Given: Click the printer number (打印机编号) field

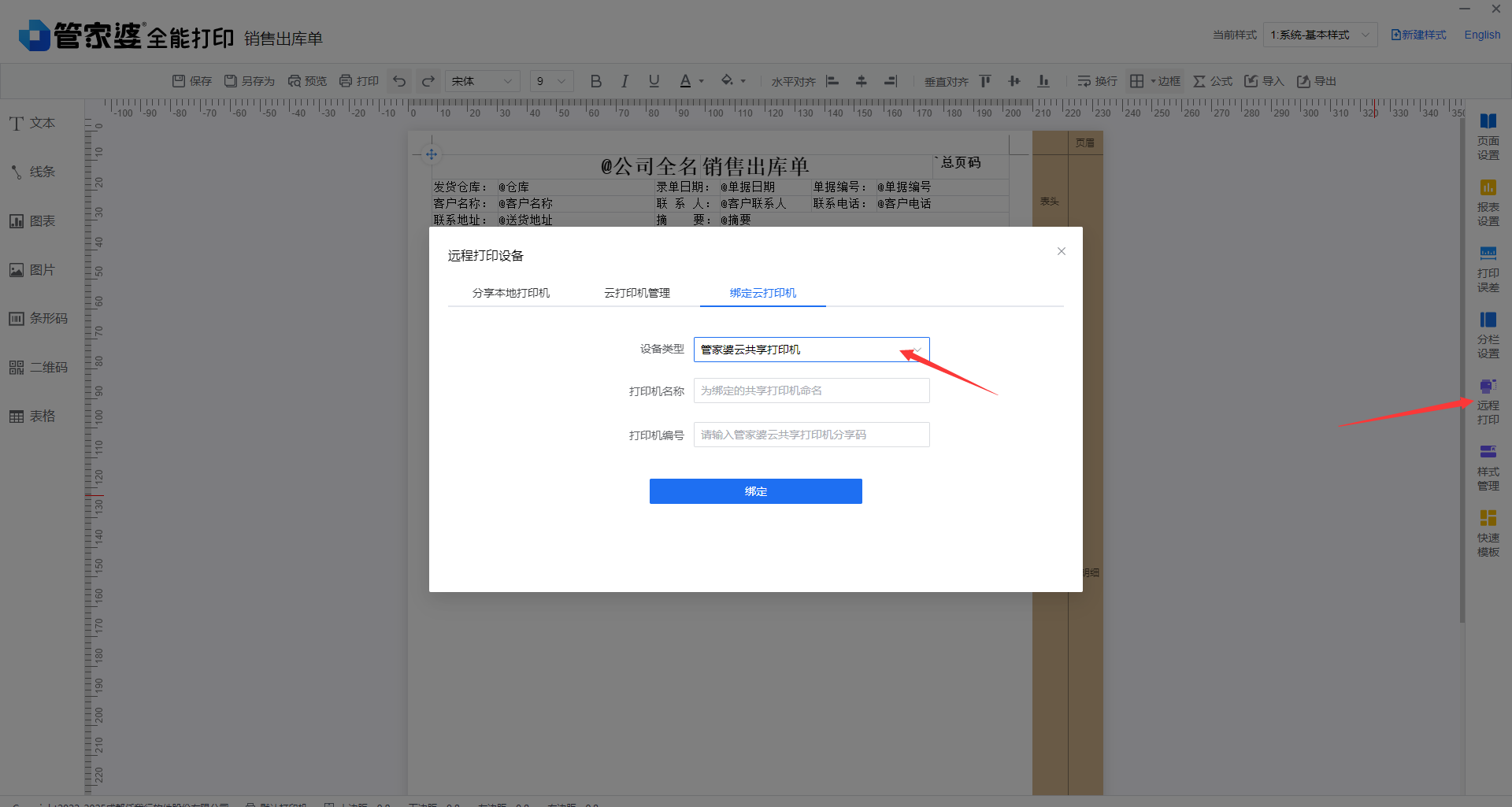Looking at the screenshot, I should [811, 435].
